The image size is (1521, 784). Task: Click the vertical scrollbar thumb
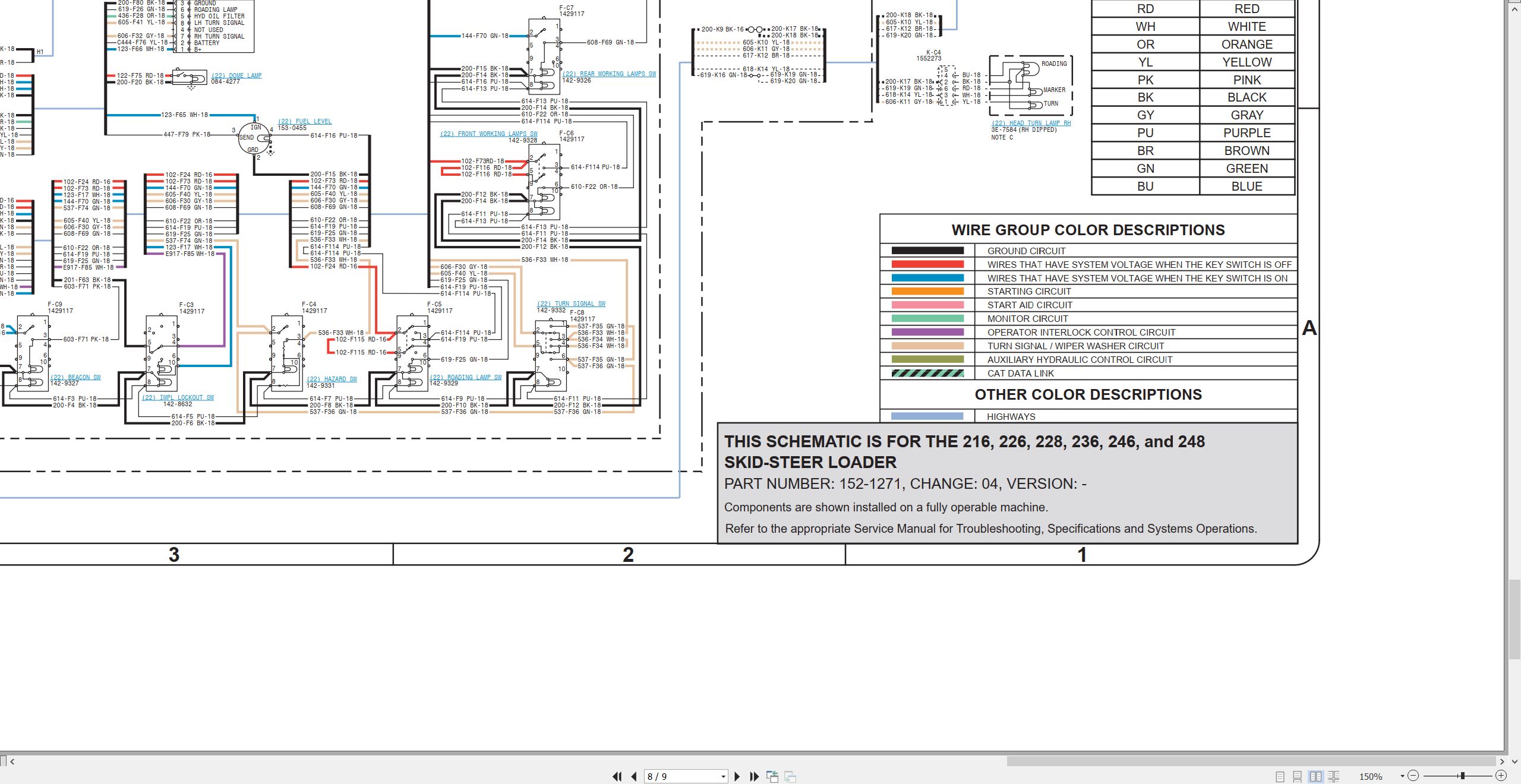coord(1514,619)
